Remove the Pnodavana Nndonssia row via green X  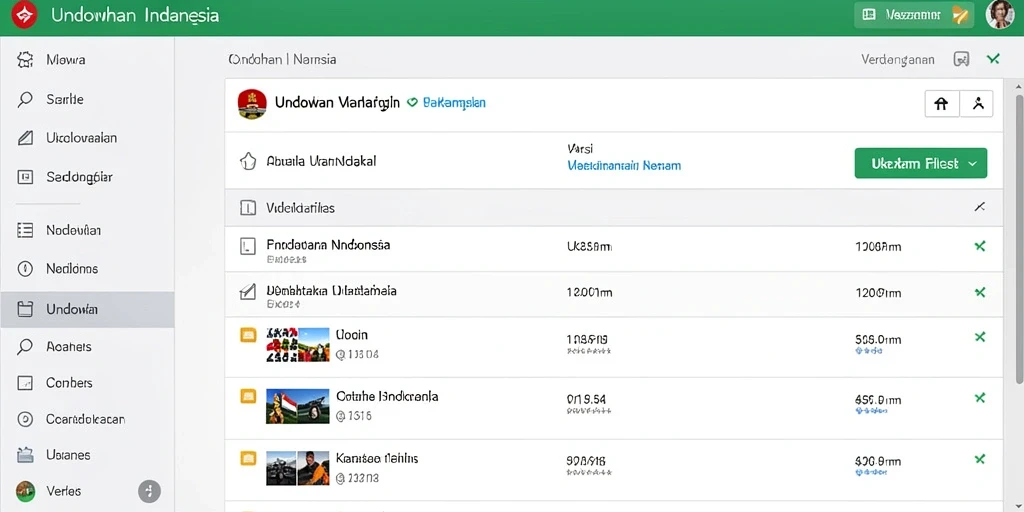980,246
